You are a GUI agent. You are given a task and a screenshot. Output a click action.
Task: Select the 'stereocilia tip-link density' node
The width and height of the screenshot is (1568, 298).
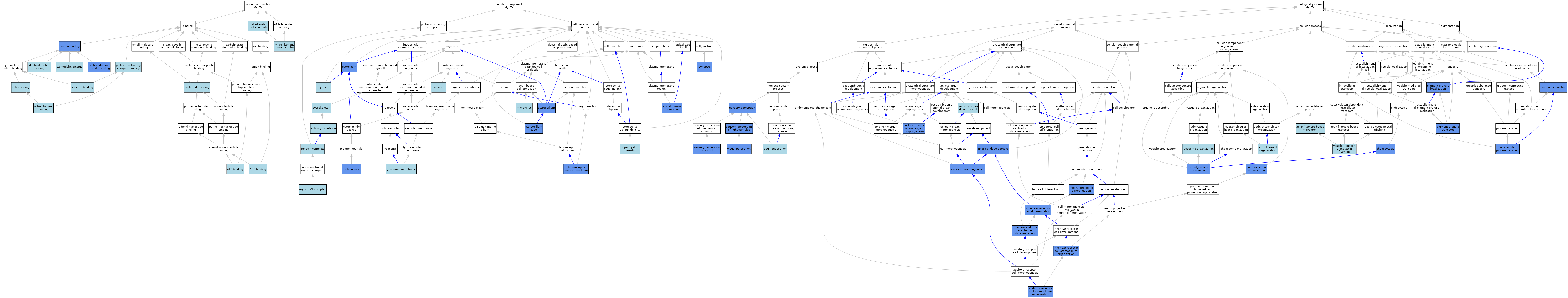pyautogui.click(x=630, y=128)
